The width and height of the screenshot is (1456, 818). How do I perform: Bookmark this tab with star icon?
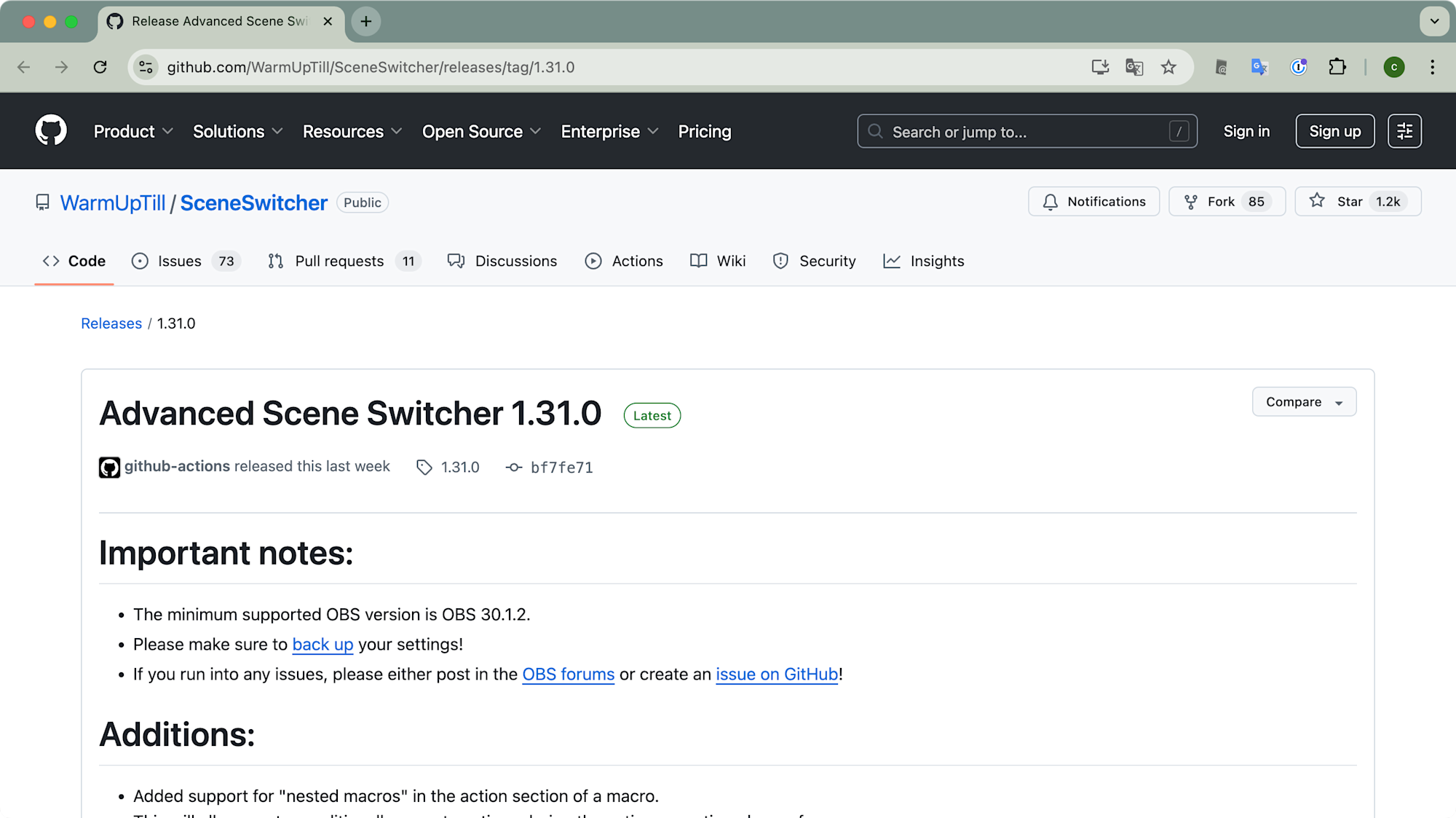coord(1168,67)
